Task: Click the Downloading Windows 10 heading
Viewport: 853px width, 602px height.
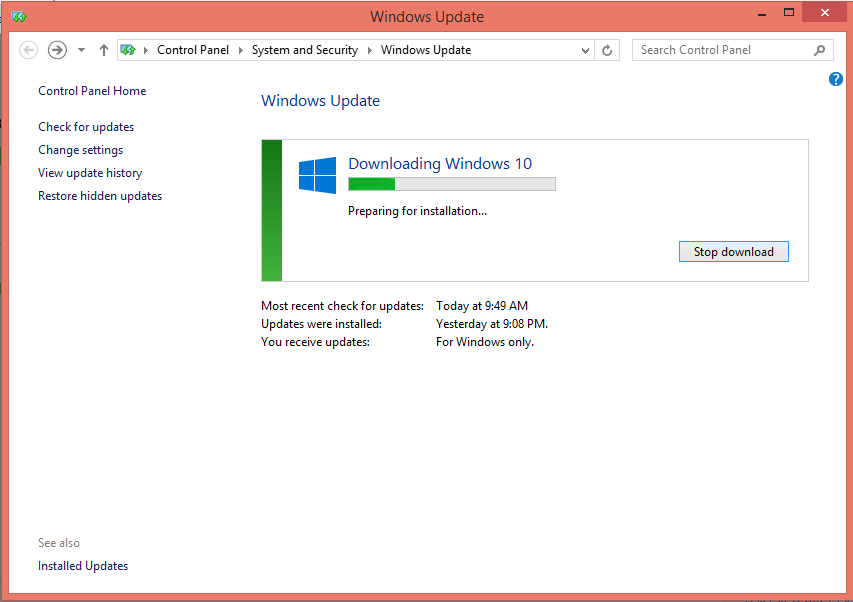Action: coord(440,164)
